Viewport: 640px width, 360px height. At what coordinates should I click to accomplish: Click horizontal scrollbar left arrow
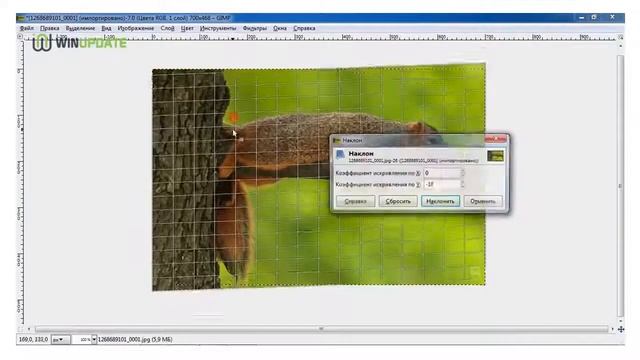coord(29,329)
